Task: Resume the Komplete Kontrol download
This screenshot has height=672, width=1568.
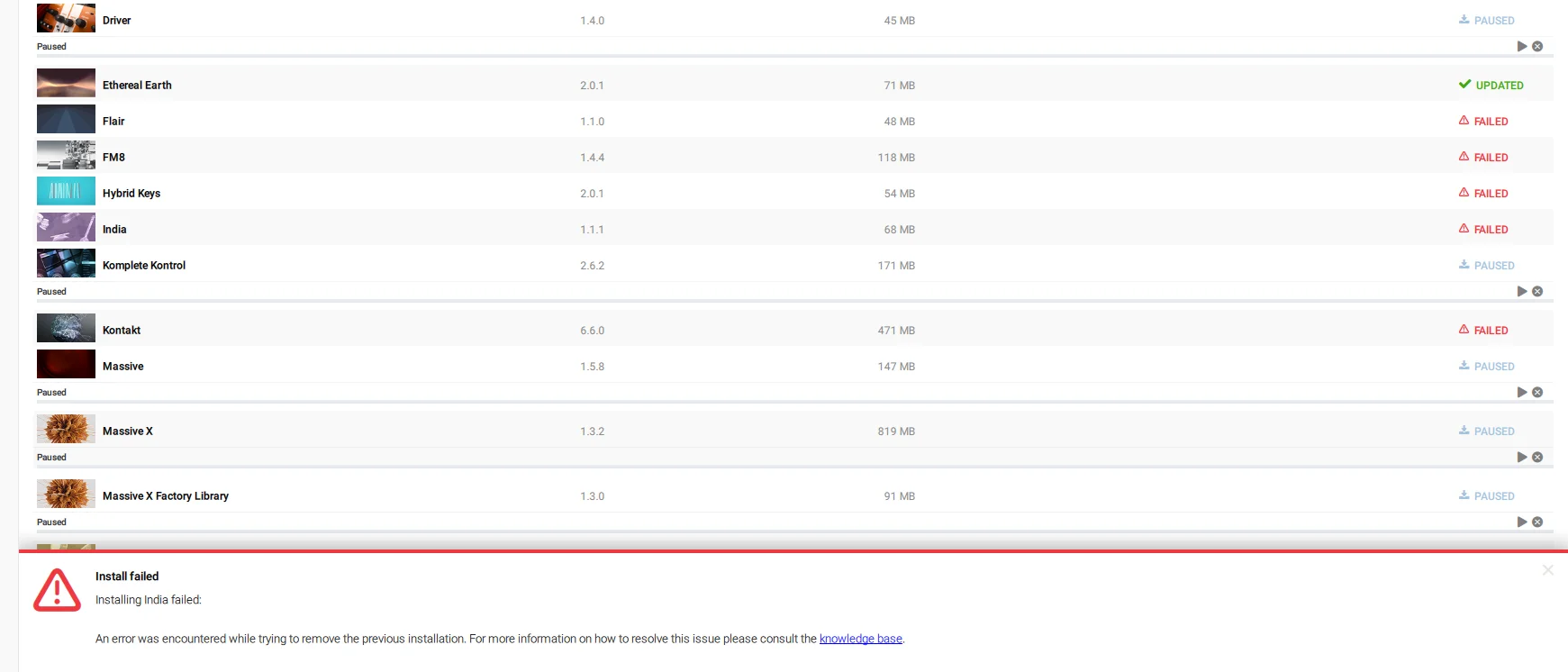Action: click(1522, 291)
